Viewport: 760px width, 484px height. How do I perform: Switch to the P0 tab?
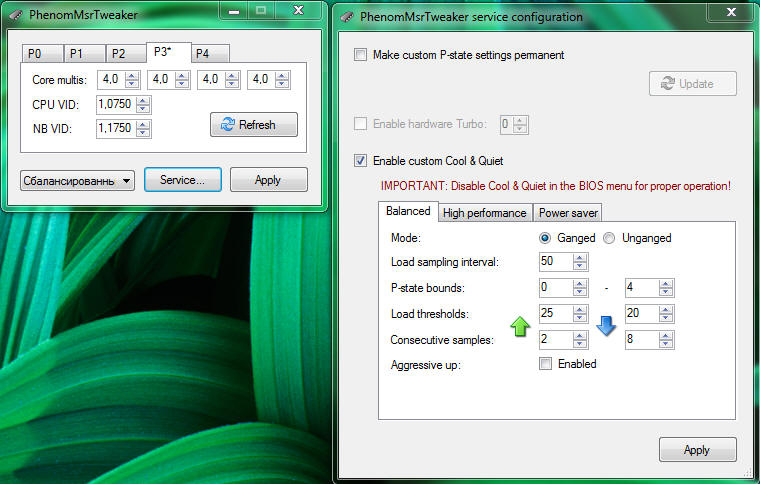pyautogui.click(x=42, y=53)
